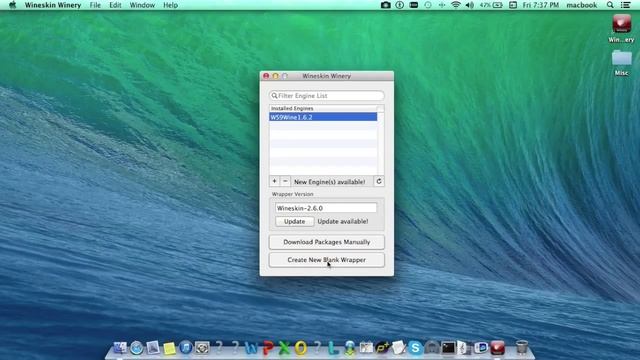This screenshot has height=360, width=640.
Task: Click the engine list vertical scrollbar
Action: click(380, 143)
